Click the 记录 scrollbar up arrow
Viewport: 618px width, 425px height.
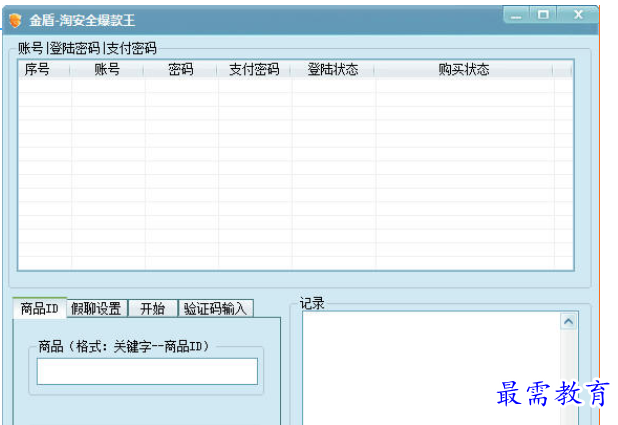click(x=568, y=322)
